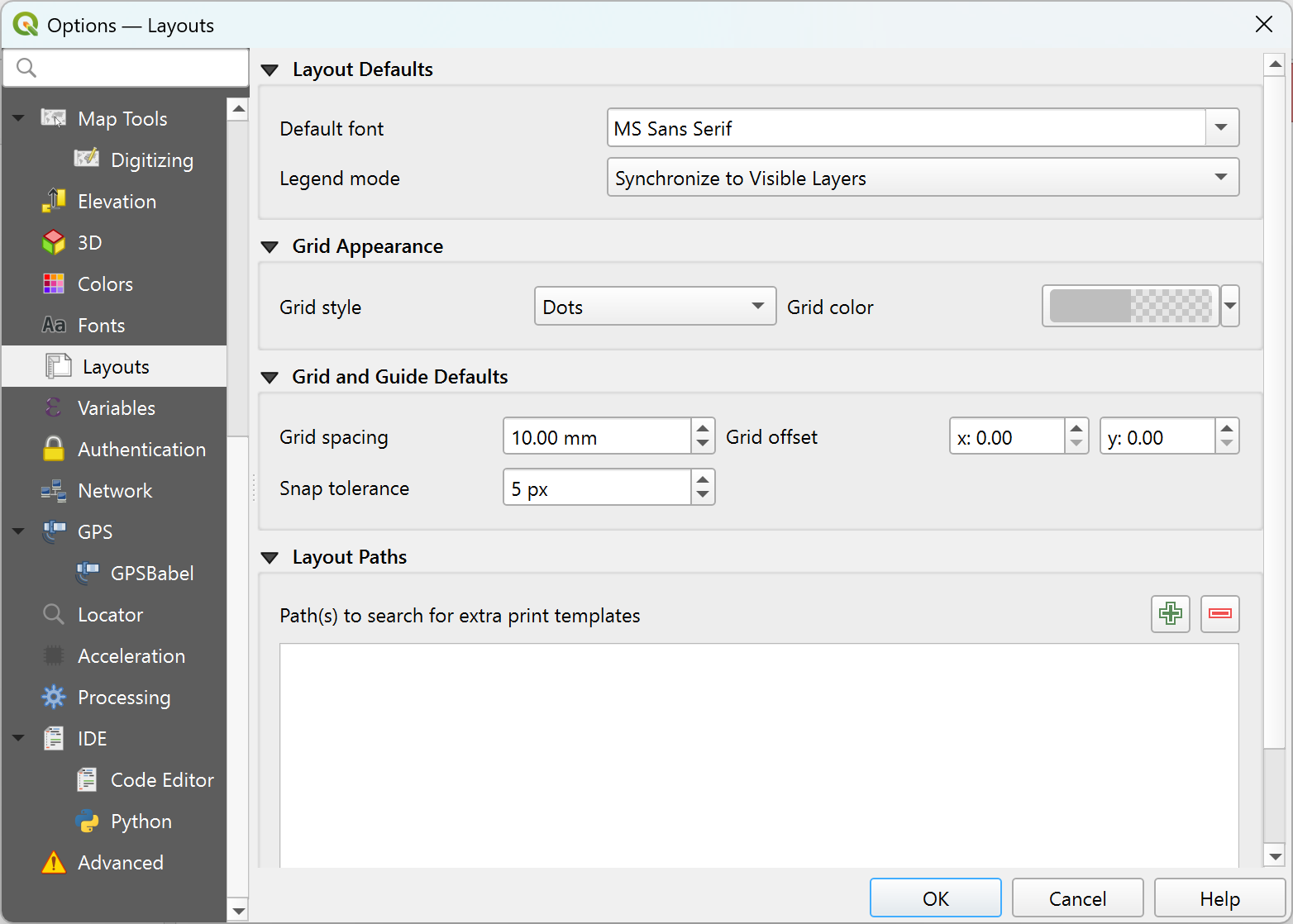Screen dimensions: 1293x924
Task: Decrease Snap tolerance value
Action: [703, 496]
